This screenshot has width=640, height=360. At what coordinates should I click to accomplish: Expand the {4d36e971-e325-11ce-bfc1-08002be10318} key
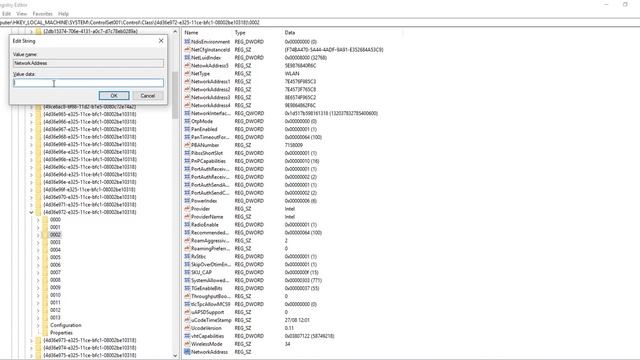tap(31, 204)
